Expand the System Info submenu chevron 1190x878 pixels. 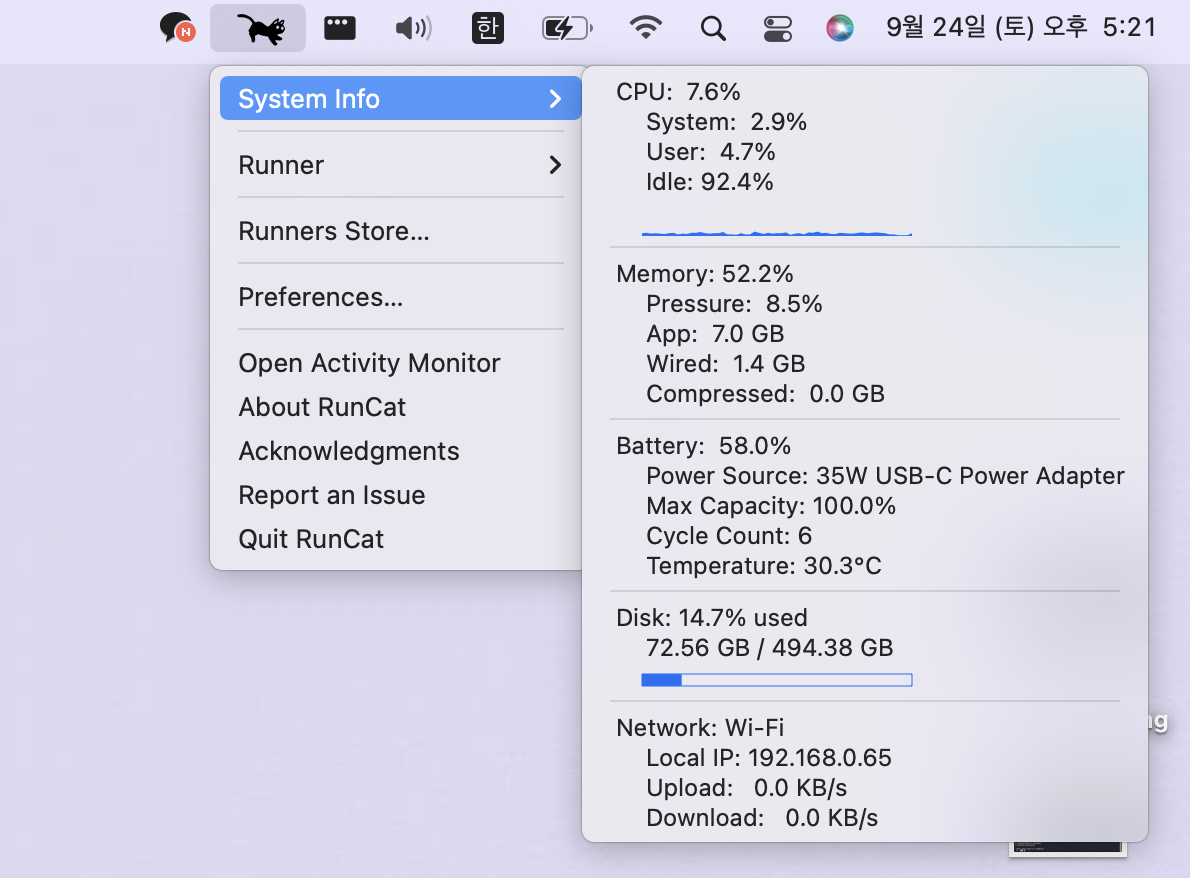556,99
